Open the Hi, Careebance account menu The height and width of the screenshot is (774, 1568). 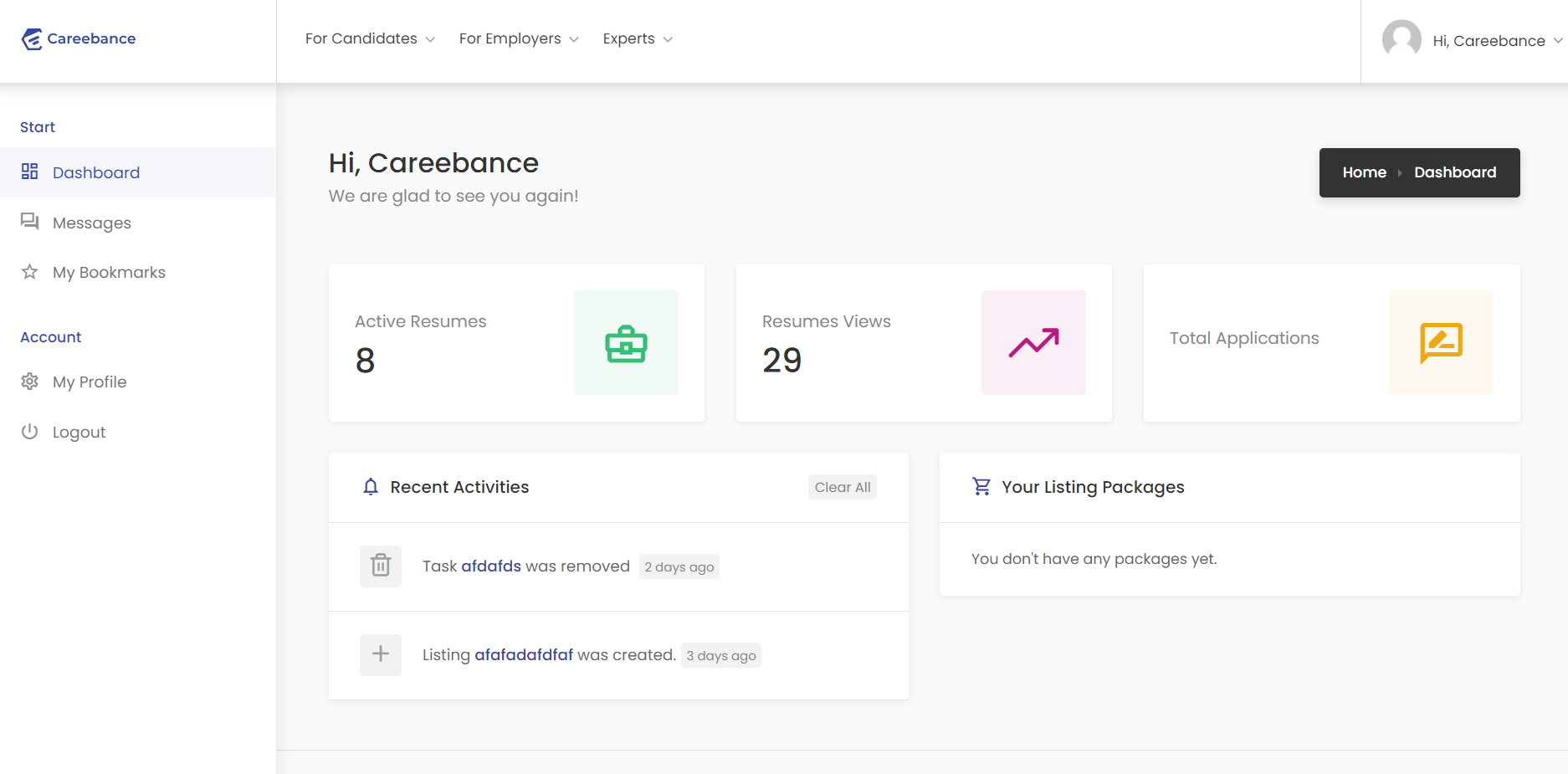tap(1497, 41)
